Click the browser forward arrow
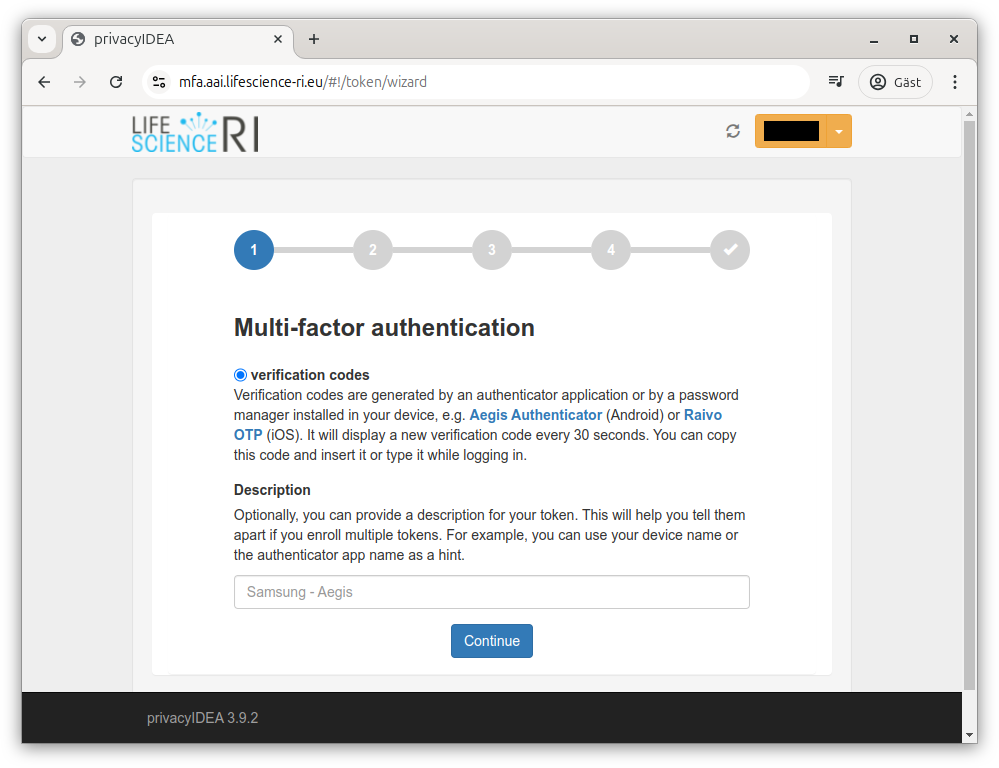999x768 pixels. tap(80, 82)
